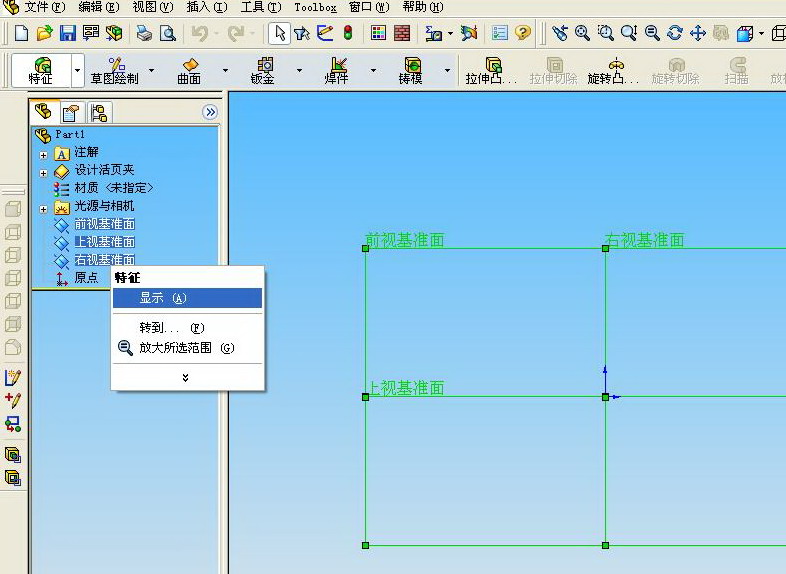Click the 特征 toolbar button
The image size is (786, 574).
[x=41, y=70]
